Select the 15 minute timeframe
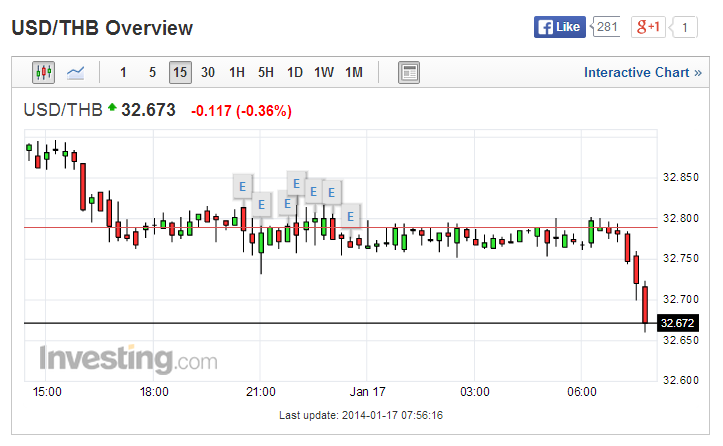Viewport: 723px width, 446px height. click(180, 72)
